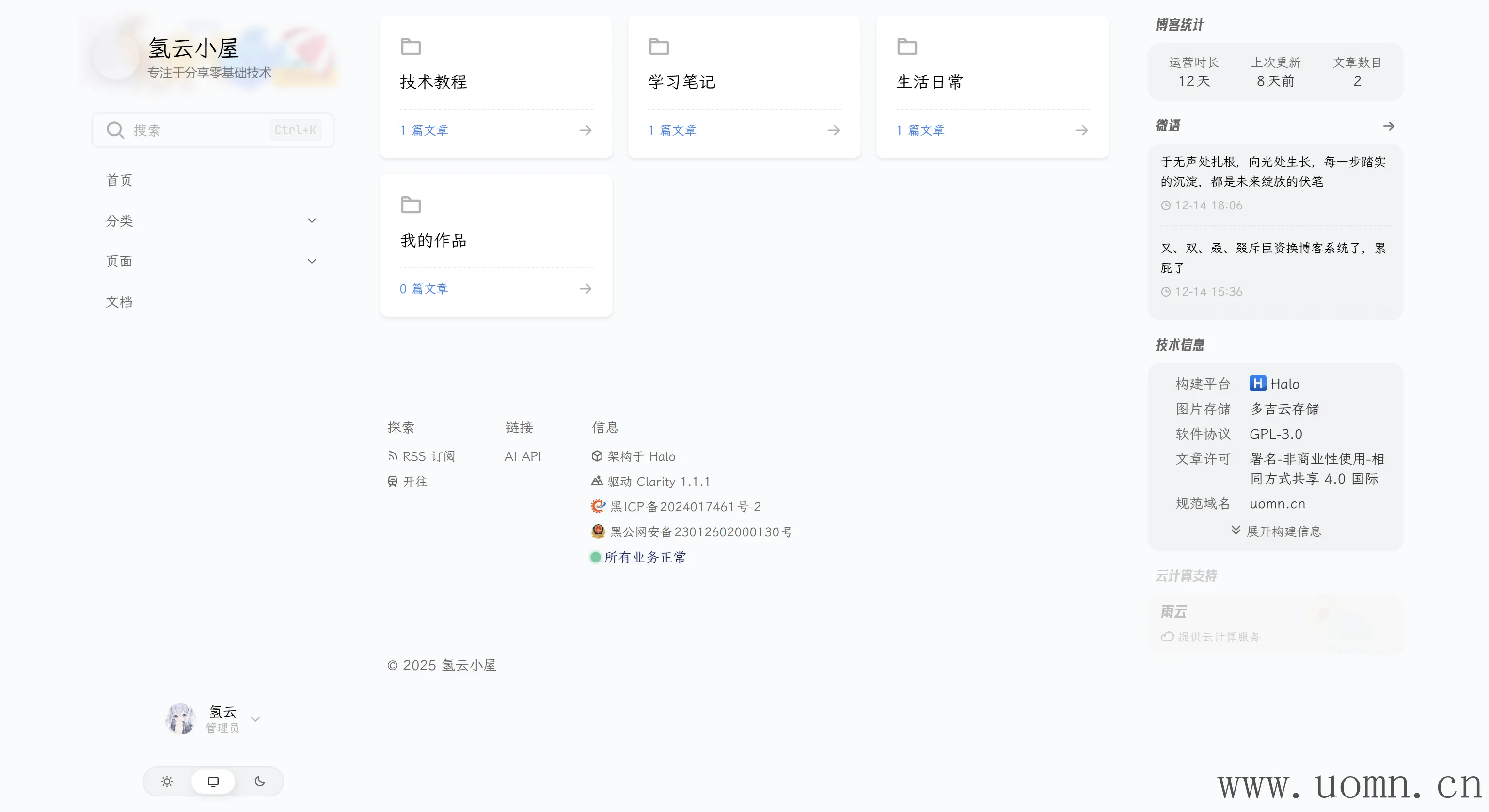The image size is (1489, 812).
Task: Switch to light theme sun toggle
Action: pyautogui.click(x=167, y=781)
